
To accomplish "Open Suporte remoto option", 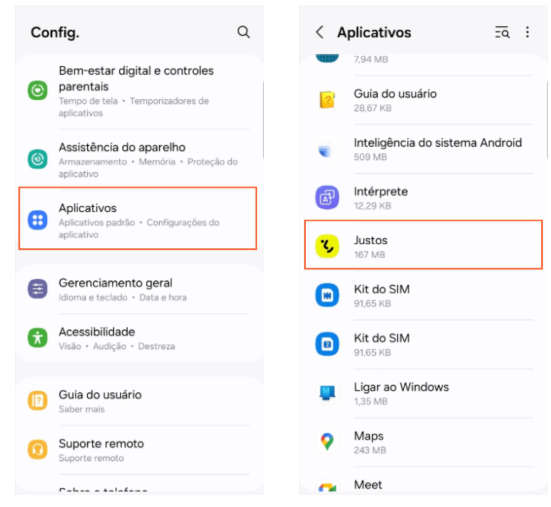I will tap(140, 450).
